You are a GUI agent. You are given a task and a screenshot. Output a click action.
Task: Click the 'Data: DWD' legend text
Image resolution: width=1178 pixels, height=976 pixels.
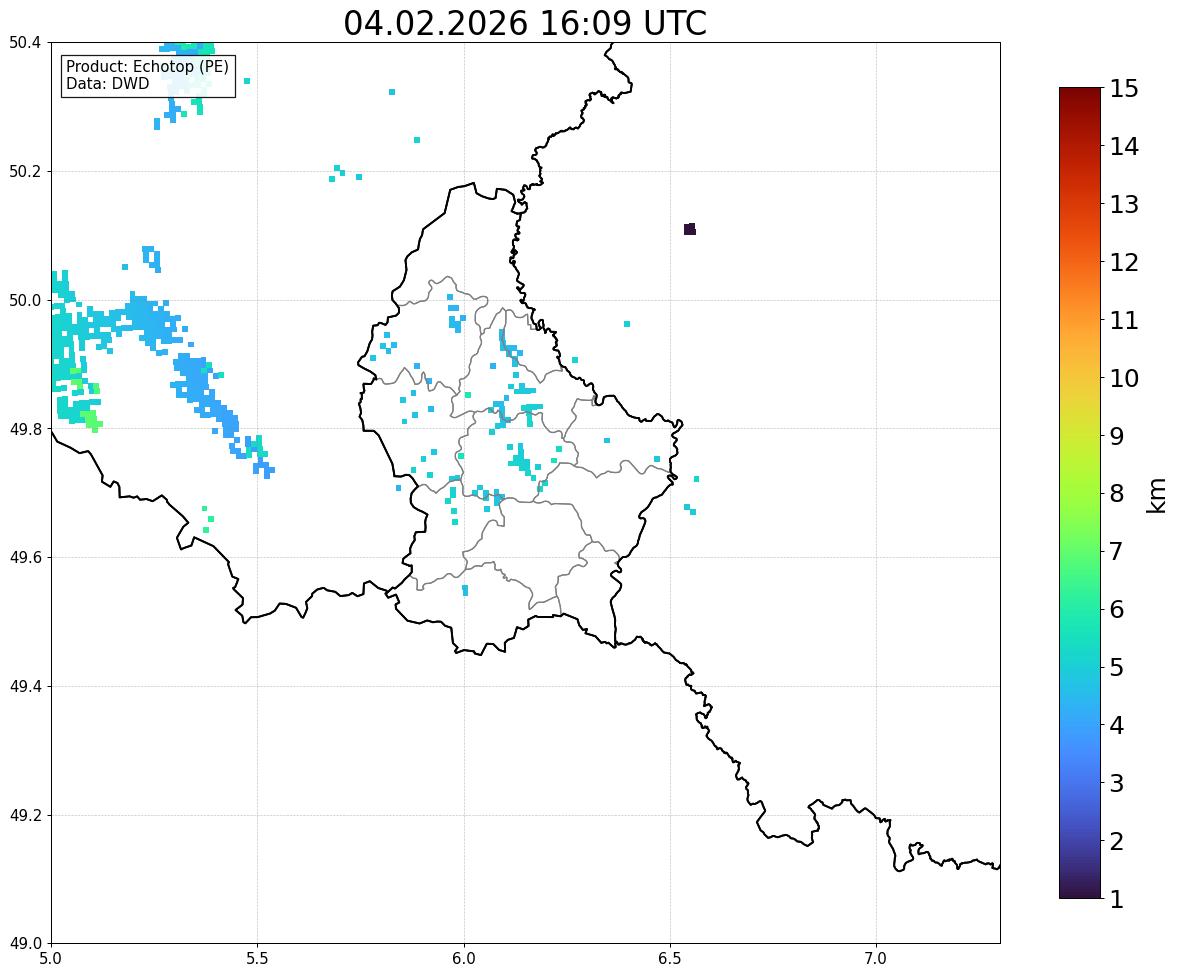(107, 83)
